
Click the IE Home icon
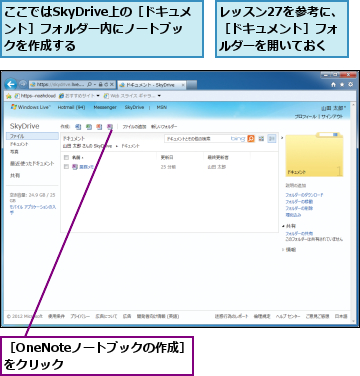333,85
